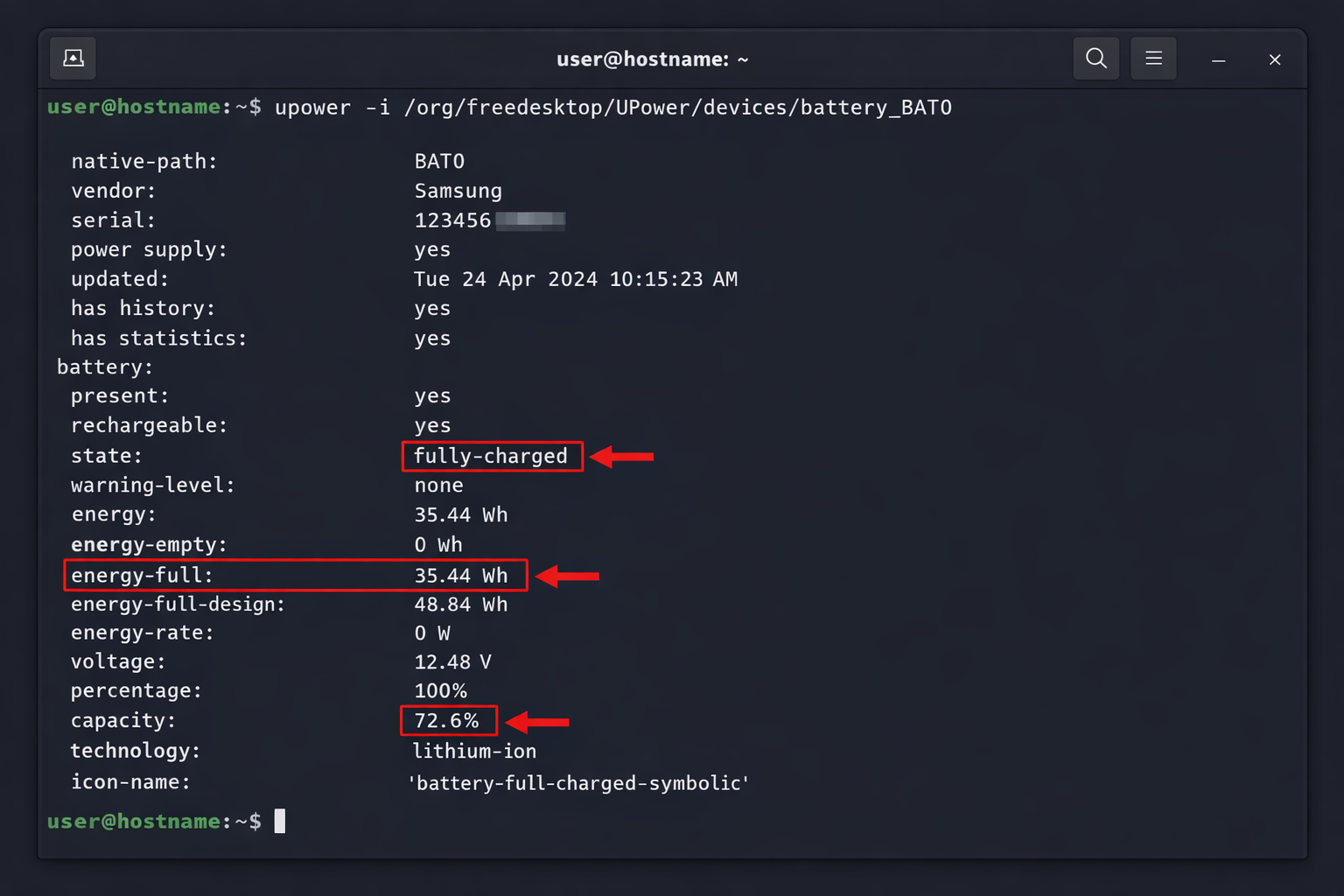Click the Samsung vendor value
Viewport: 1344px width, 896px height.
[458, 190]
